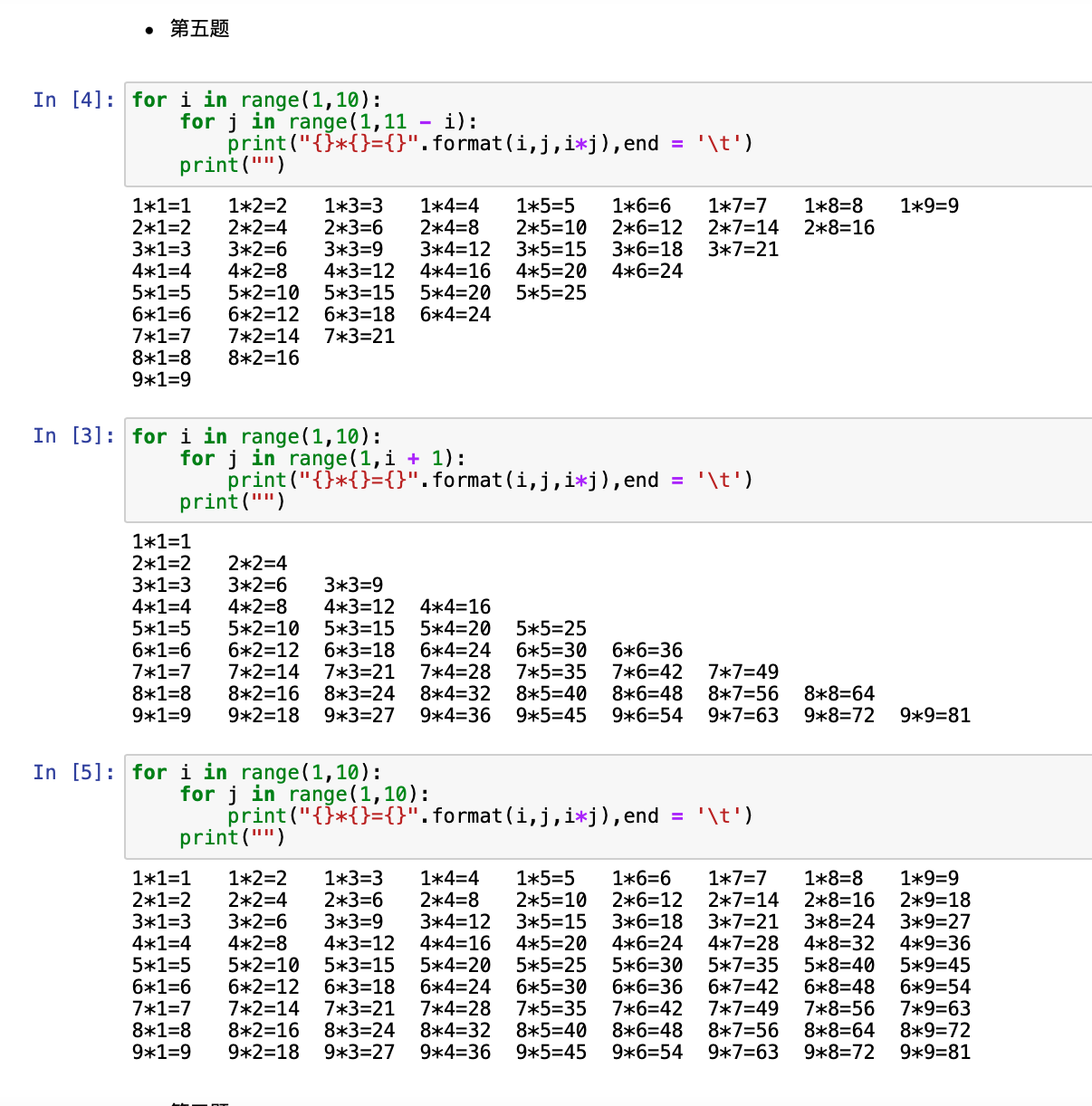1092x1106 pixels.
Task: Click 'range(1,i + 1)' in cell In [3]
Action: click(371, 458)
